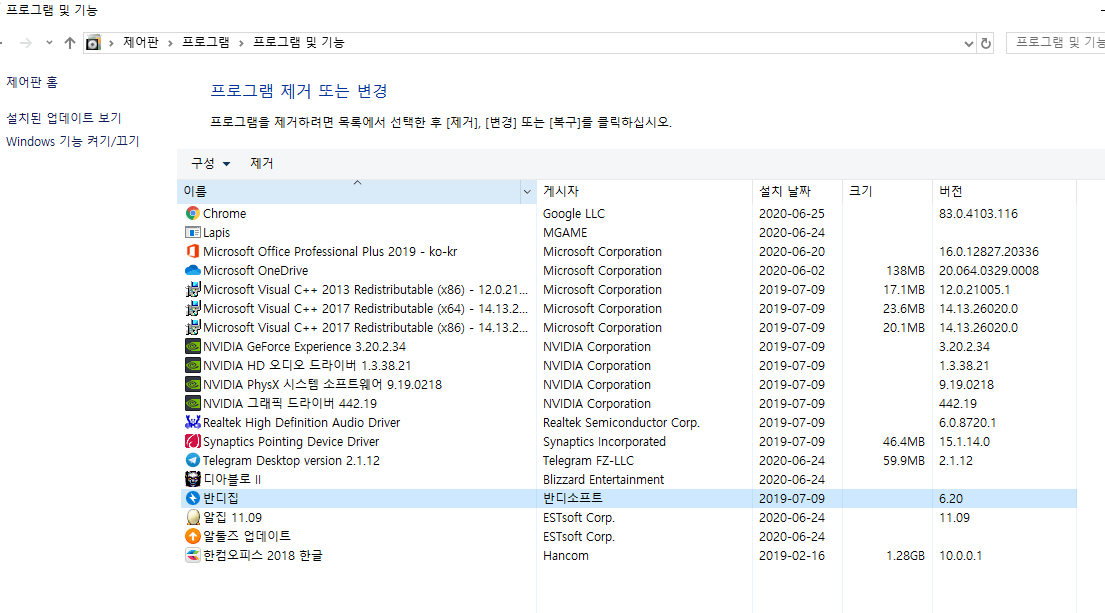Click the NVIDIA GeForce Experience icon

tap(192, 347)
